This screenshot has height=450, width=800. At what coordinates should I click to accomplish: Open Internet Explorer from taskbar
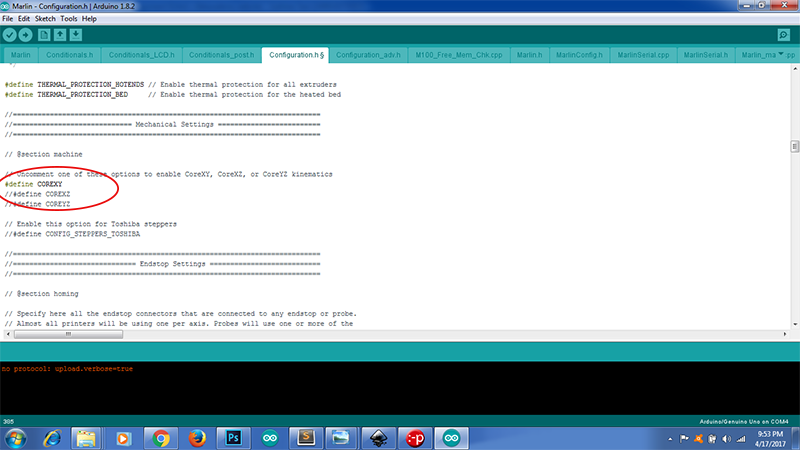click(52, 439)
